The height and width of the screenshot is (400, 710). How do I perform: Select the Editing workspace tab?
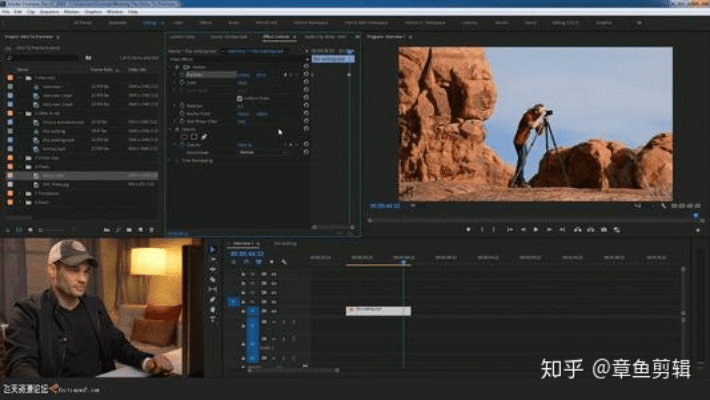coord(151,21)
